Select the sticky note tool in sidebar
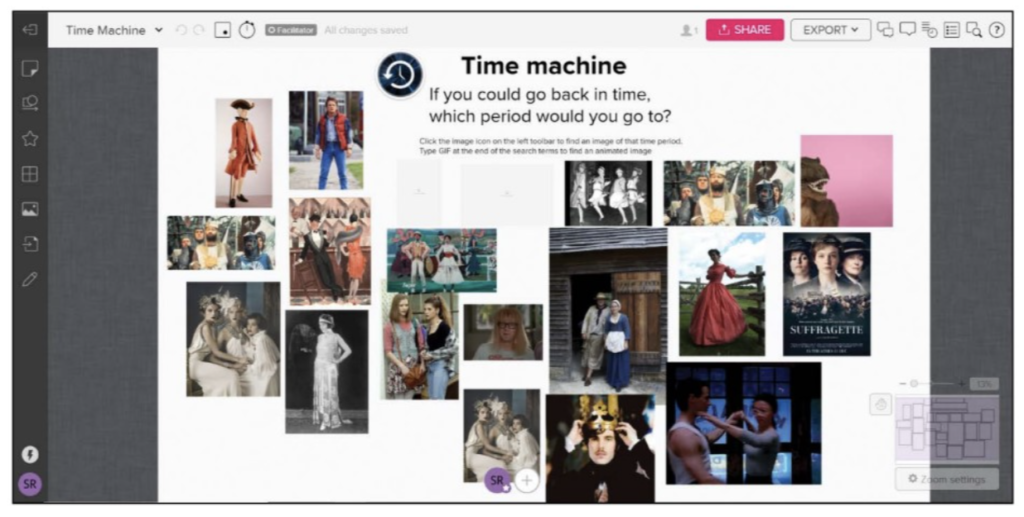 (x=30, y=68)
